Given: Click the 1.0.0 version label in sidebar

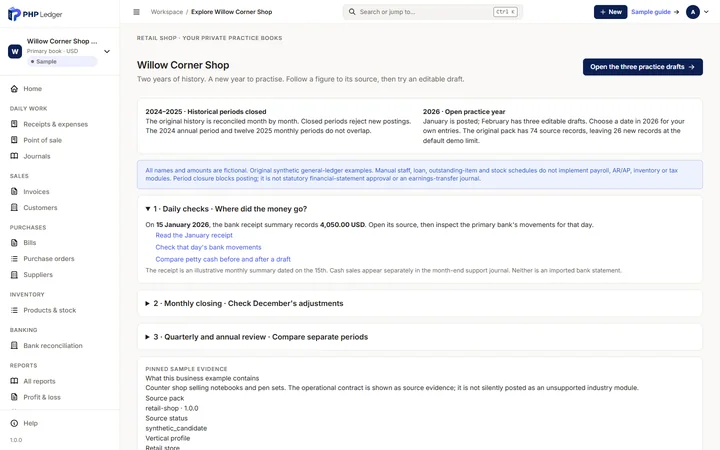Looking at the screenshot, I should [x=16, y=440].
